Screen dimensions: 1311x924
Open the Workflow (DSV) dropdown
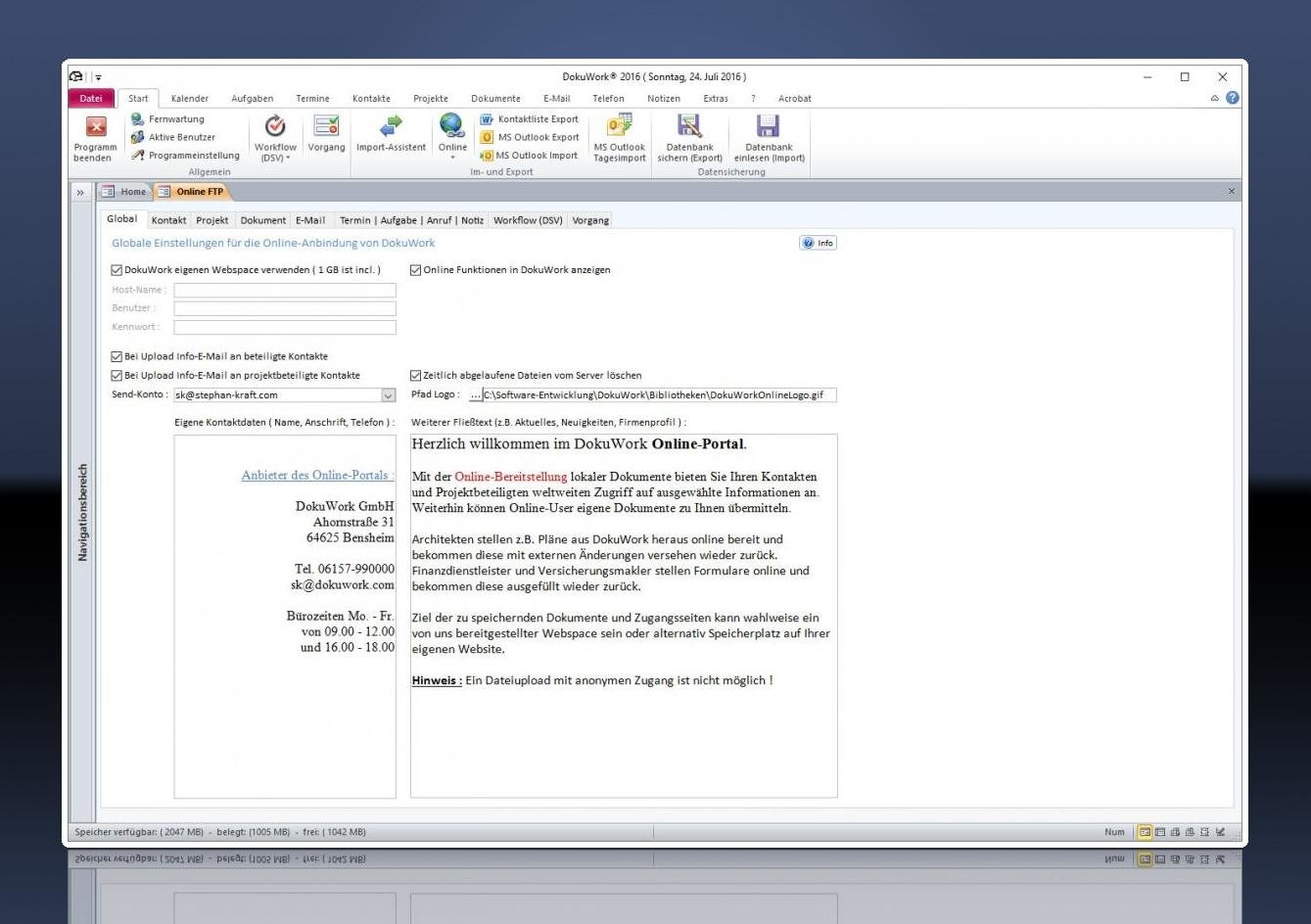click(x=275, y=138)
